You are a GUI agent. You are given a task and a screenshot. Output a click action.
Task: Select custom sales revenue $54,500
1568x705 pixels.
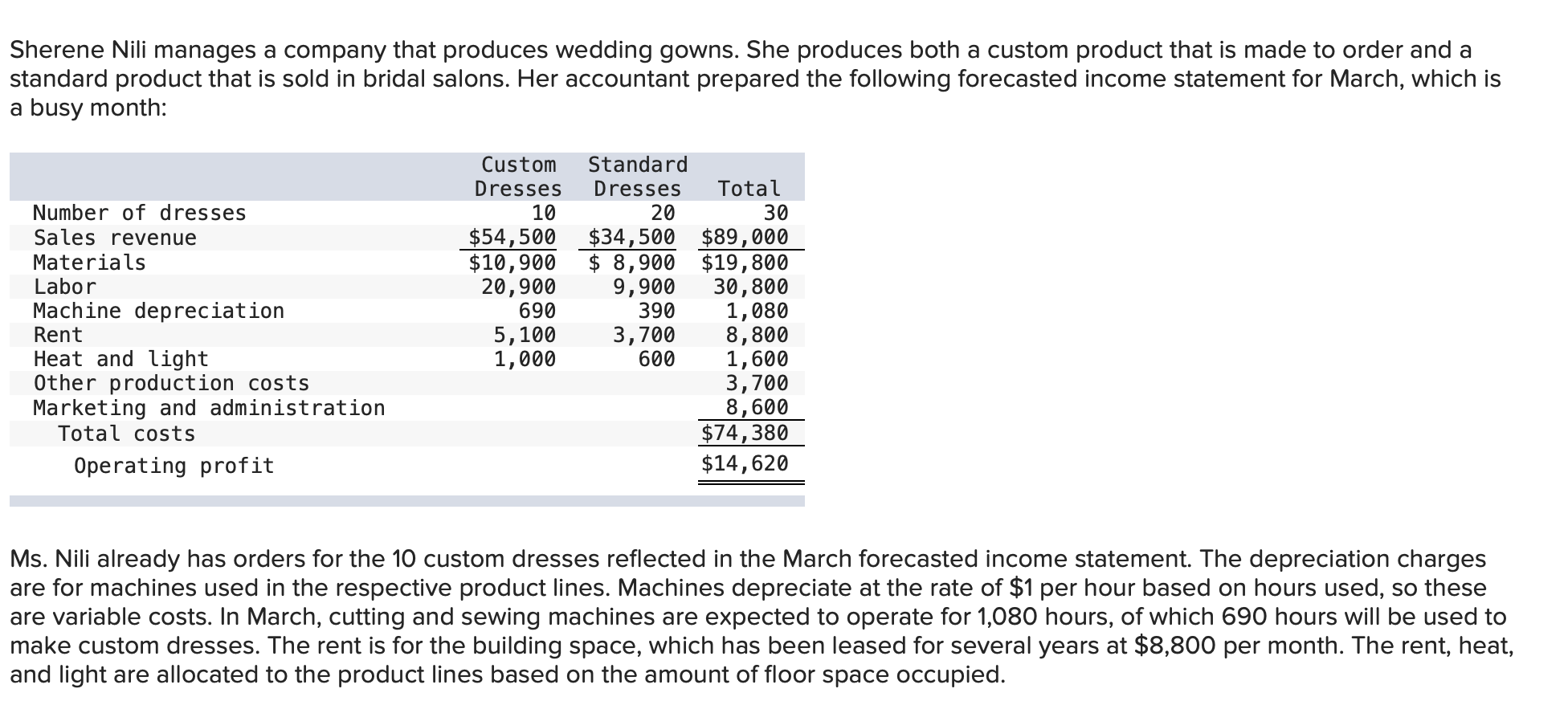(x=512, y=238)
